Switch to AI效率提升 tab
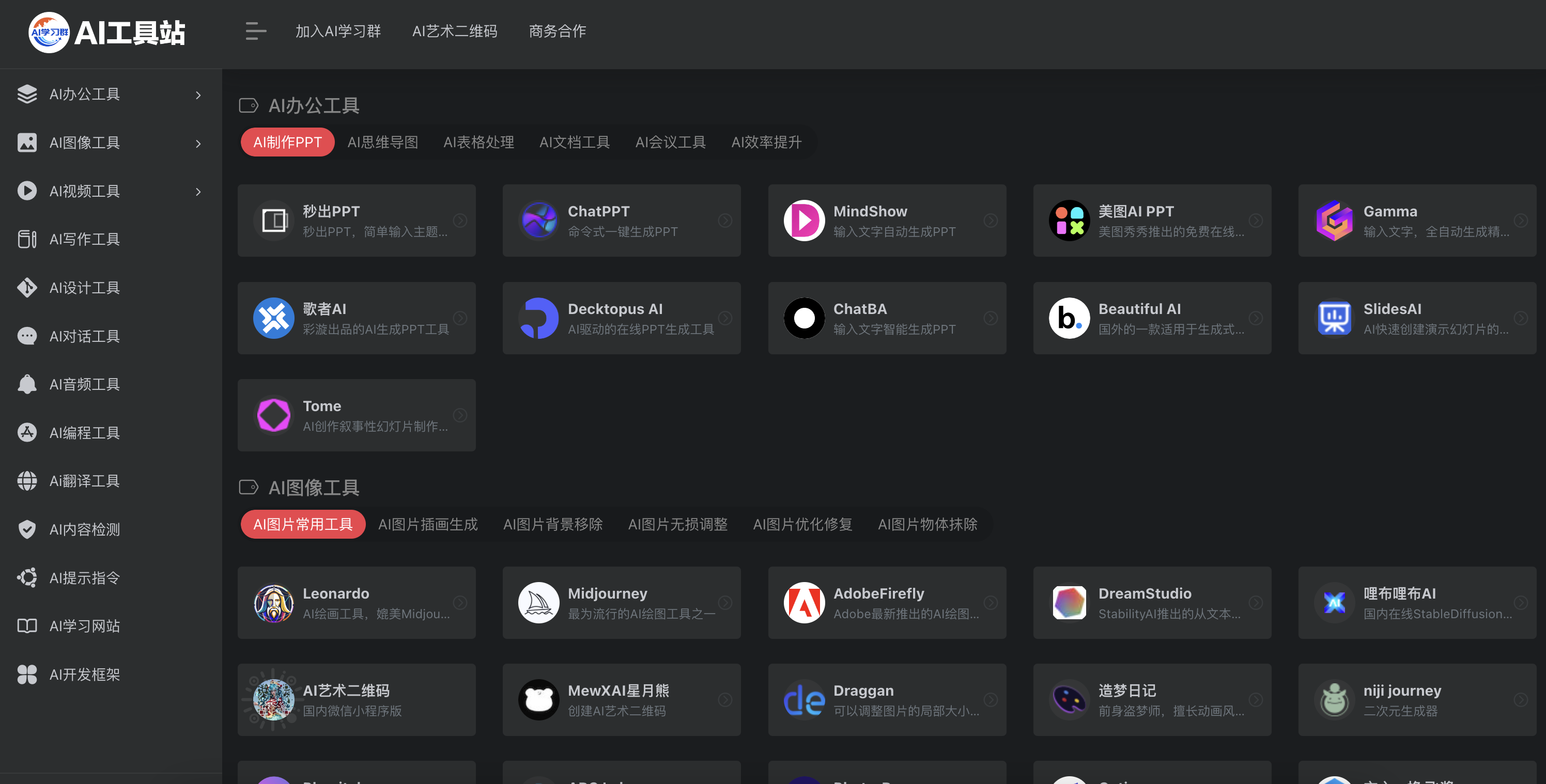The height and width of the screenshot is (784, 1546). [766, 142]
